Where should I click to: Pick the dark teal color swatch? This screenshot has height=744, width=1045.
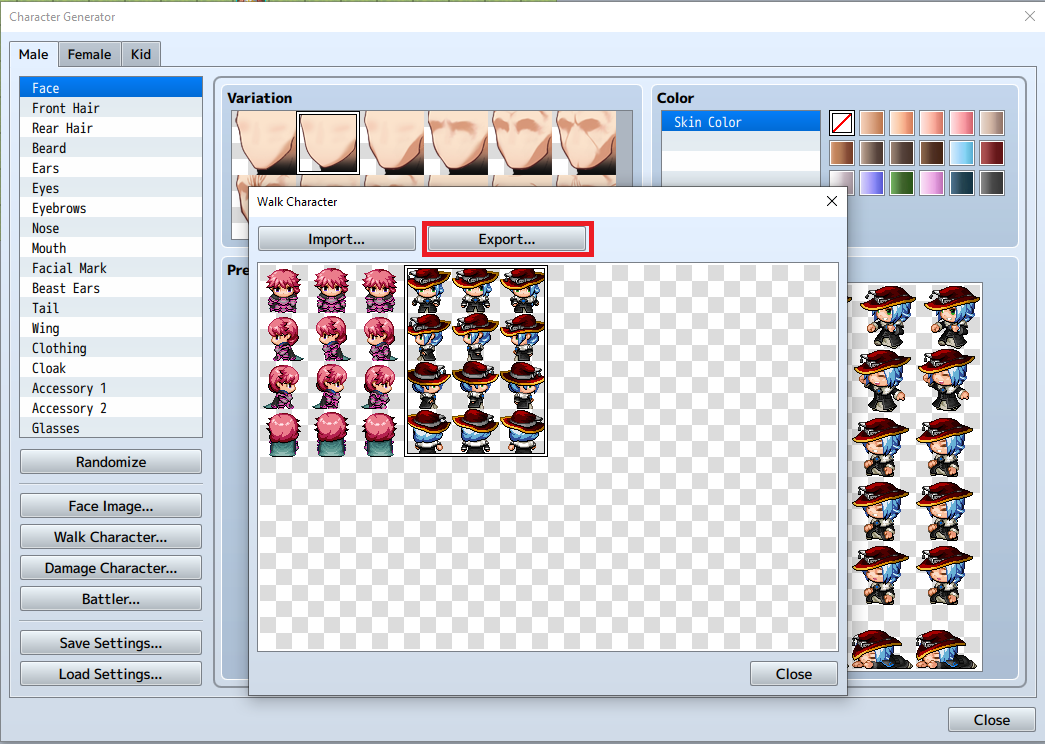tap(962, 183)
